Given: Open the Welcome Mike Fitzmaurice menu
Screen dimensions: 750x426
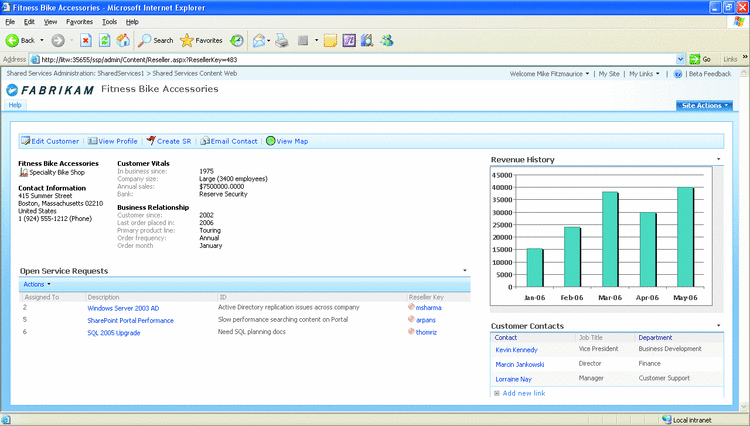Looking at the screenshot, I should (549, 74).
